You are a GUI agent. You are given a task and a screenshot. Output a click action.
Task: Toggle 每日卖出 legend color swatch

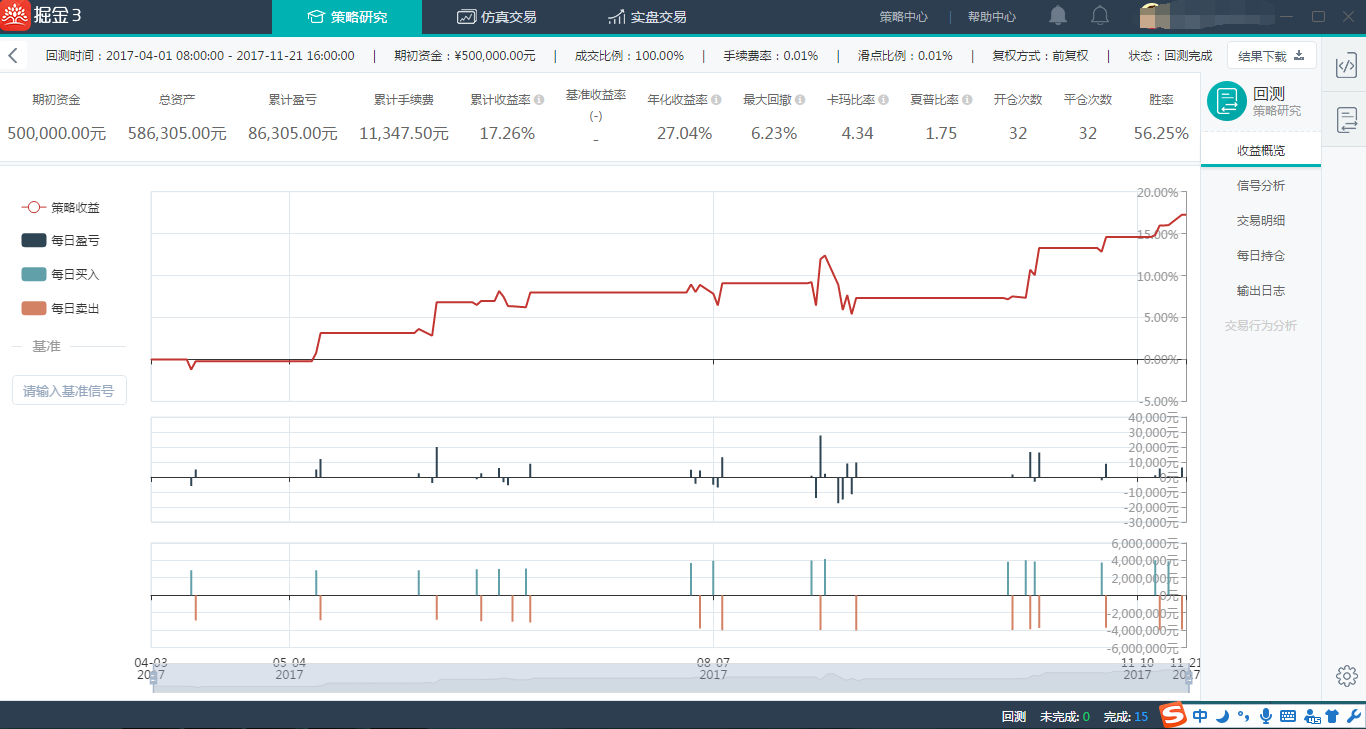pyautogui.click(x=34, y=308)
